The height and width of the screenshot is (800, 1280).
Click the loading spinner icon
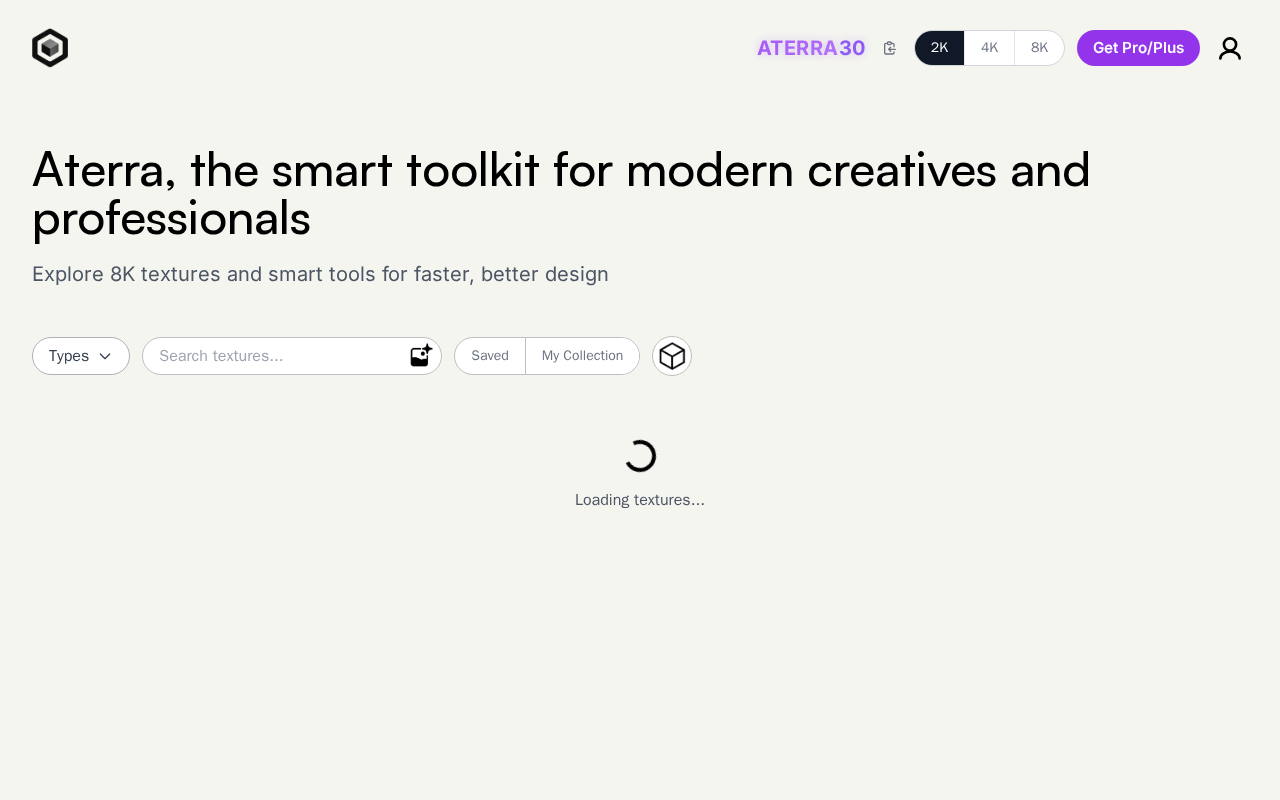tap(640, 456)
